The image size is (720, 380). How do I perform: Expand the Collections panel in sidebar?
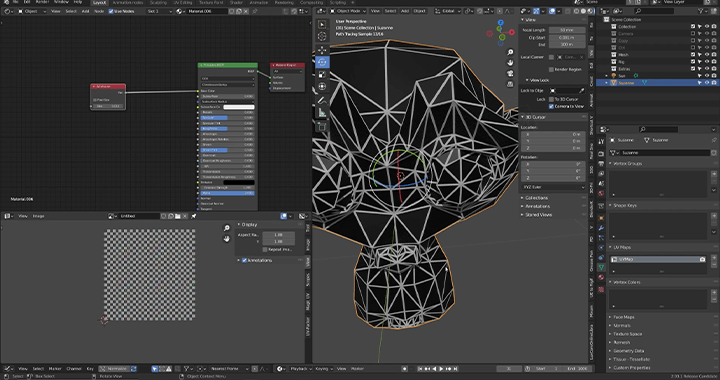click(x=536, y=198)
